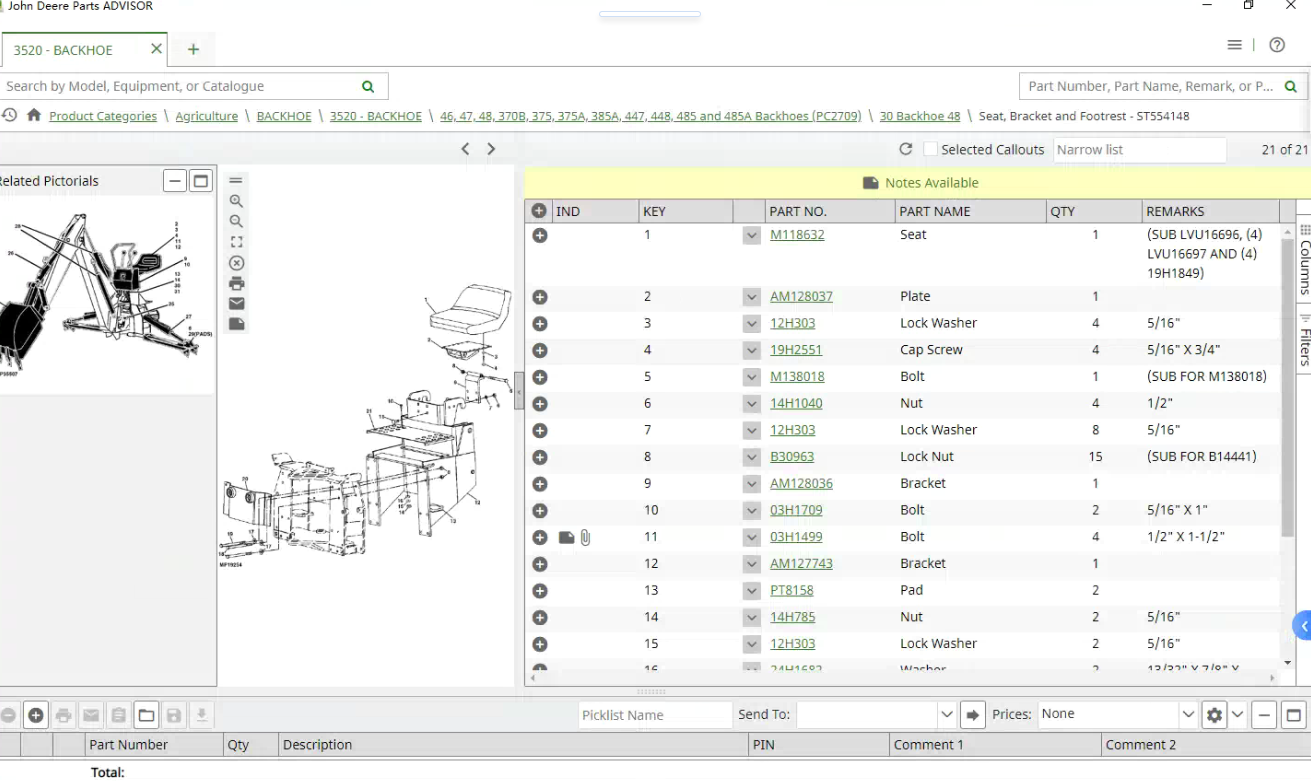Open the hamburger menu at top right
Viewport: 1311px width, 781px height.
pyautogui.click(x=1235, y=45)
